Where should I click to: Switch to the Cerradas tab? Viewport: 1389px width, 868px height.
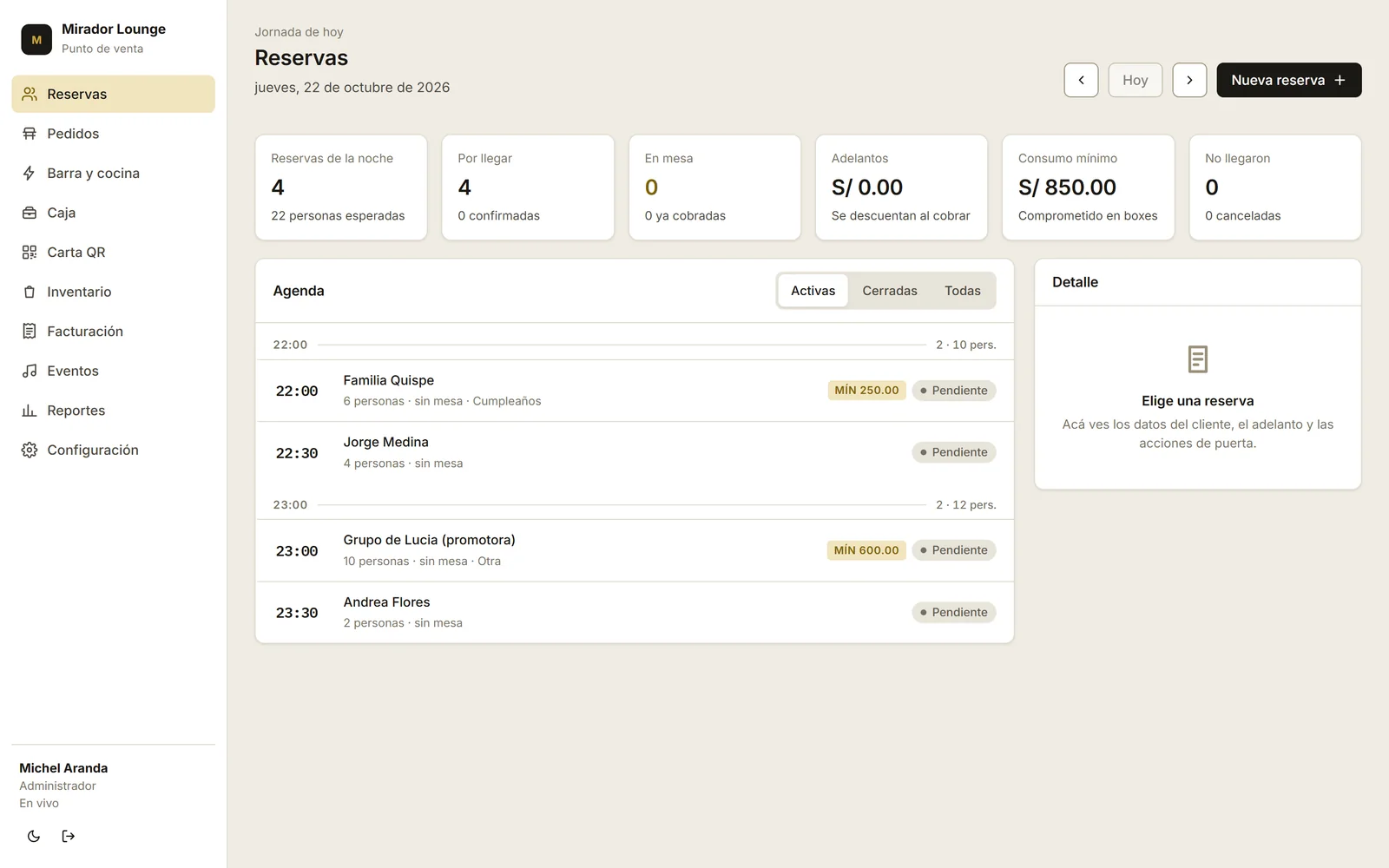click(890, 291)
